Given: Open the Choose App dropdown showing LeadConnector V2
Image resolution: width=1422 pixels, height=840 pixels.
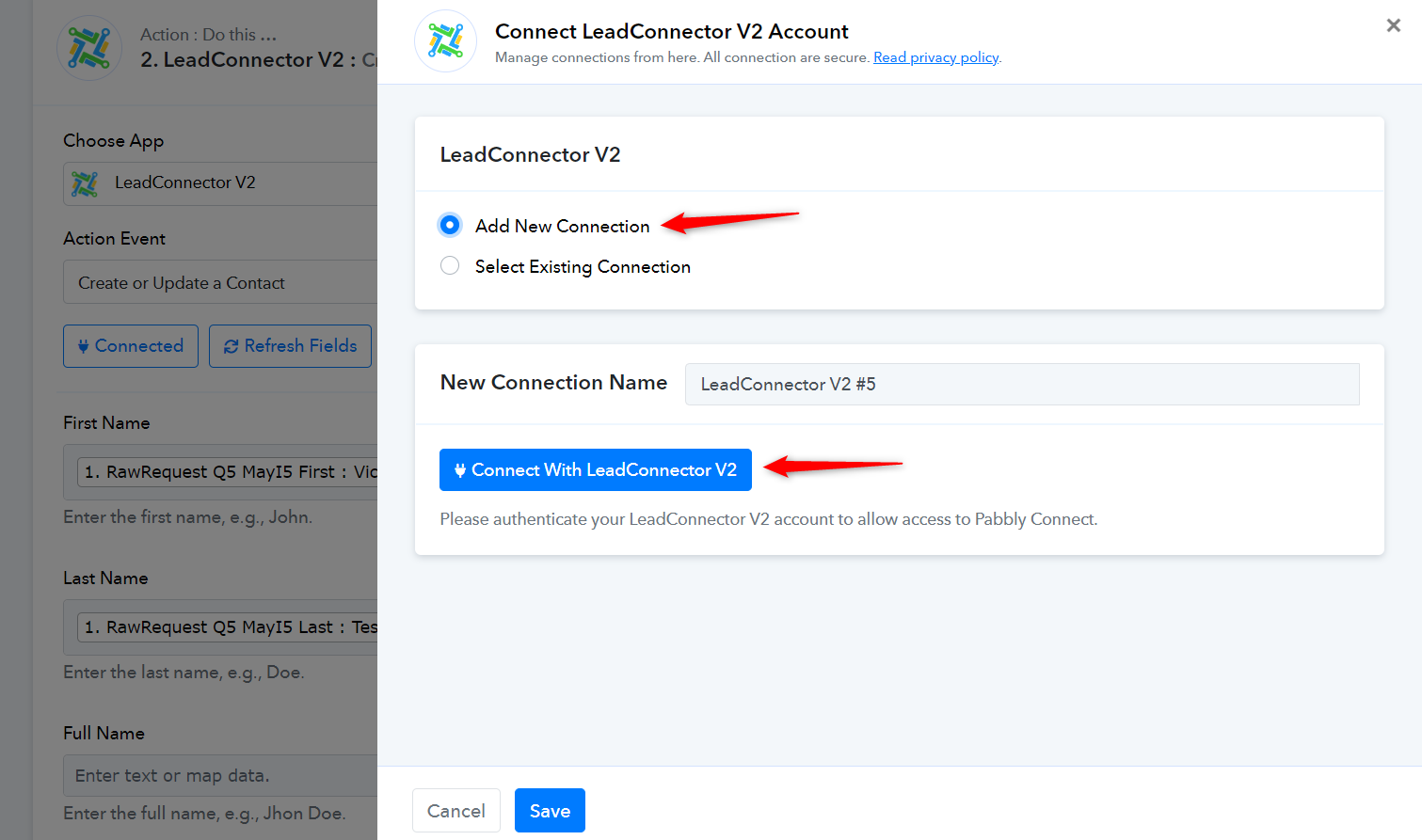Looking at the screenshot, I should point(220,183).
